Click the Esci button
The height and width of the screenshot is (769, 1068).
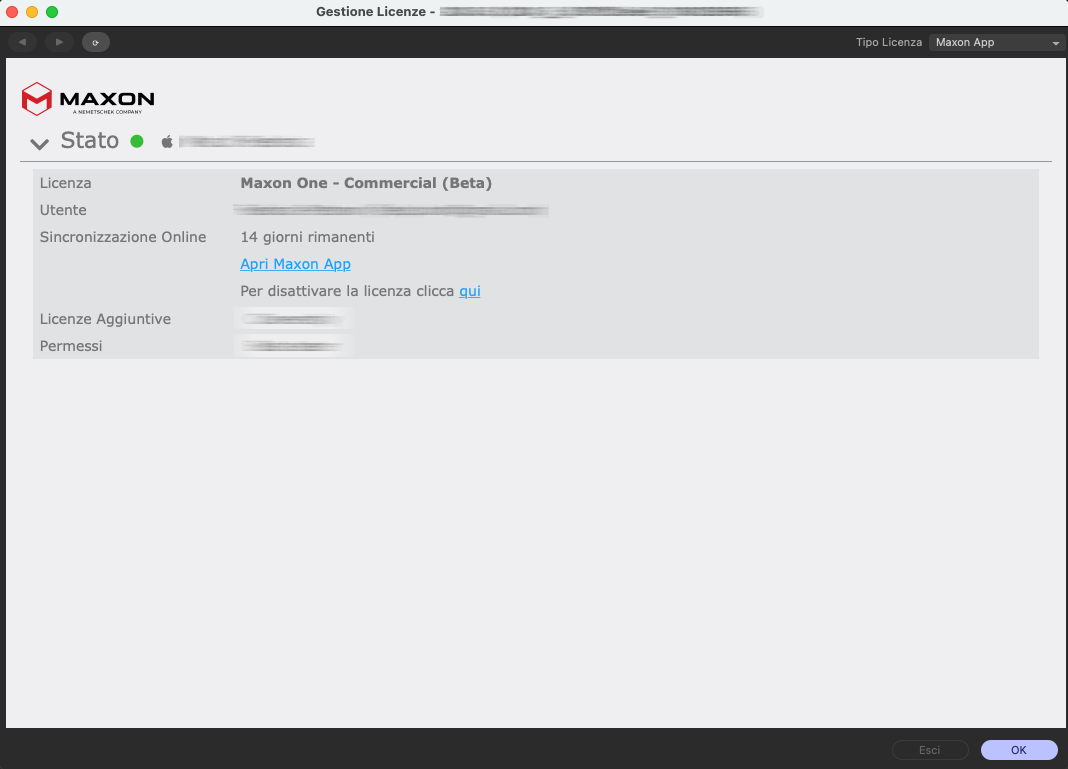[930, 750]
